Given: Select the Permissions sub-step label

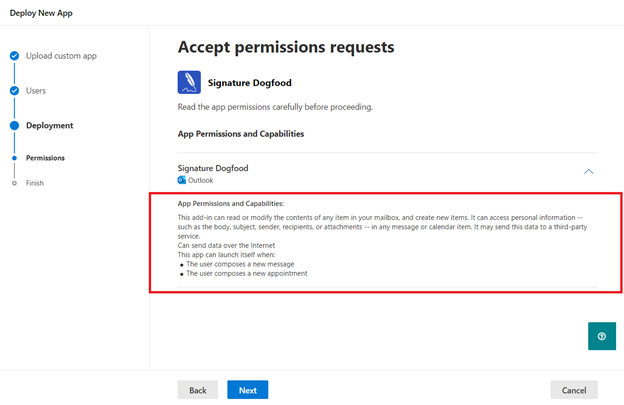Looking at the screenshot, I should (x=45, y=158).
